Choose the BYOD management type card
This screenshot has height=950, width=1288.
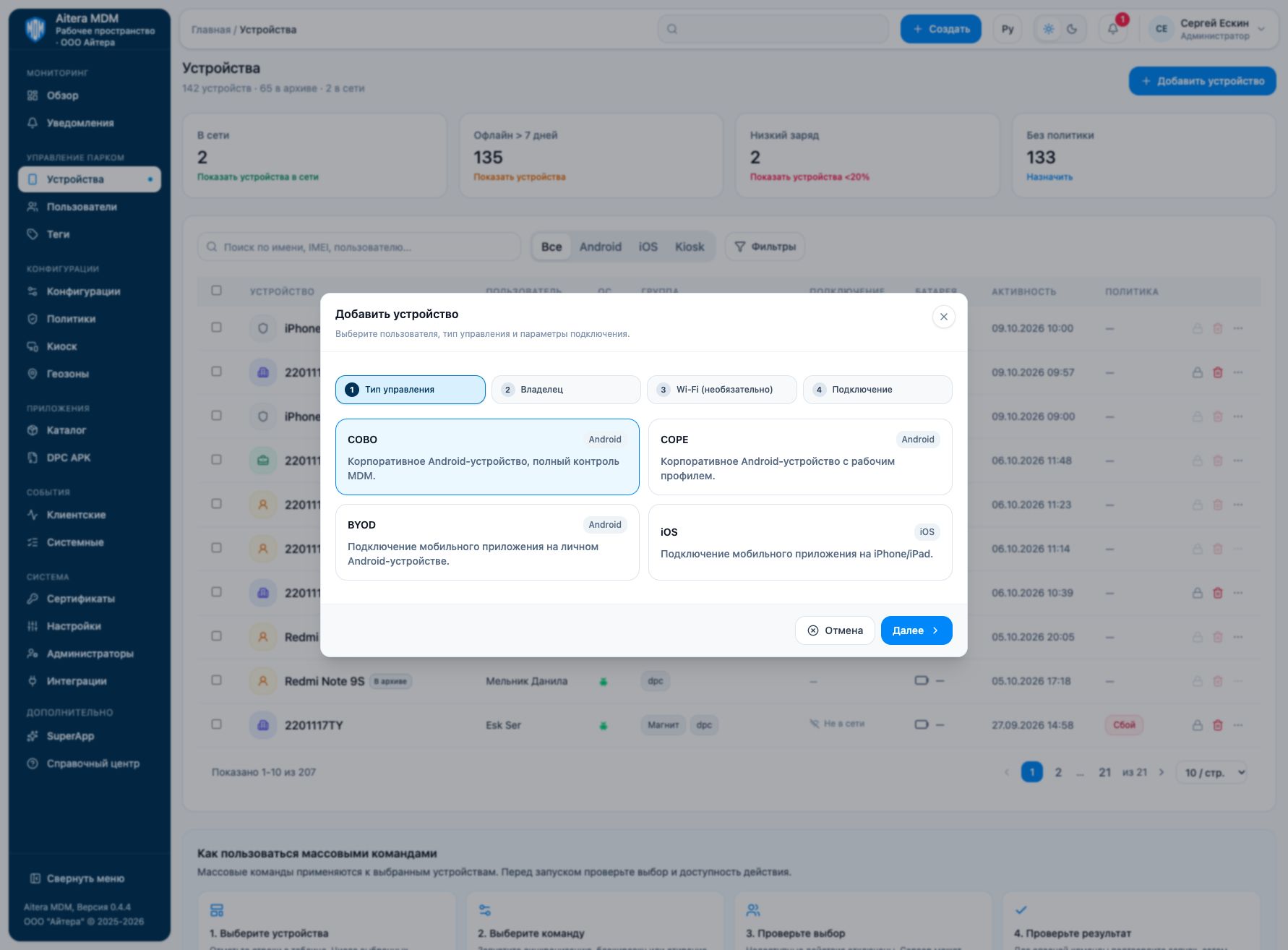tap(487, 542)
